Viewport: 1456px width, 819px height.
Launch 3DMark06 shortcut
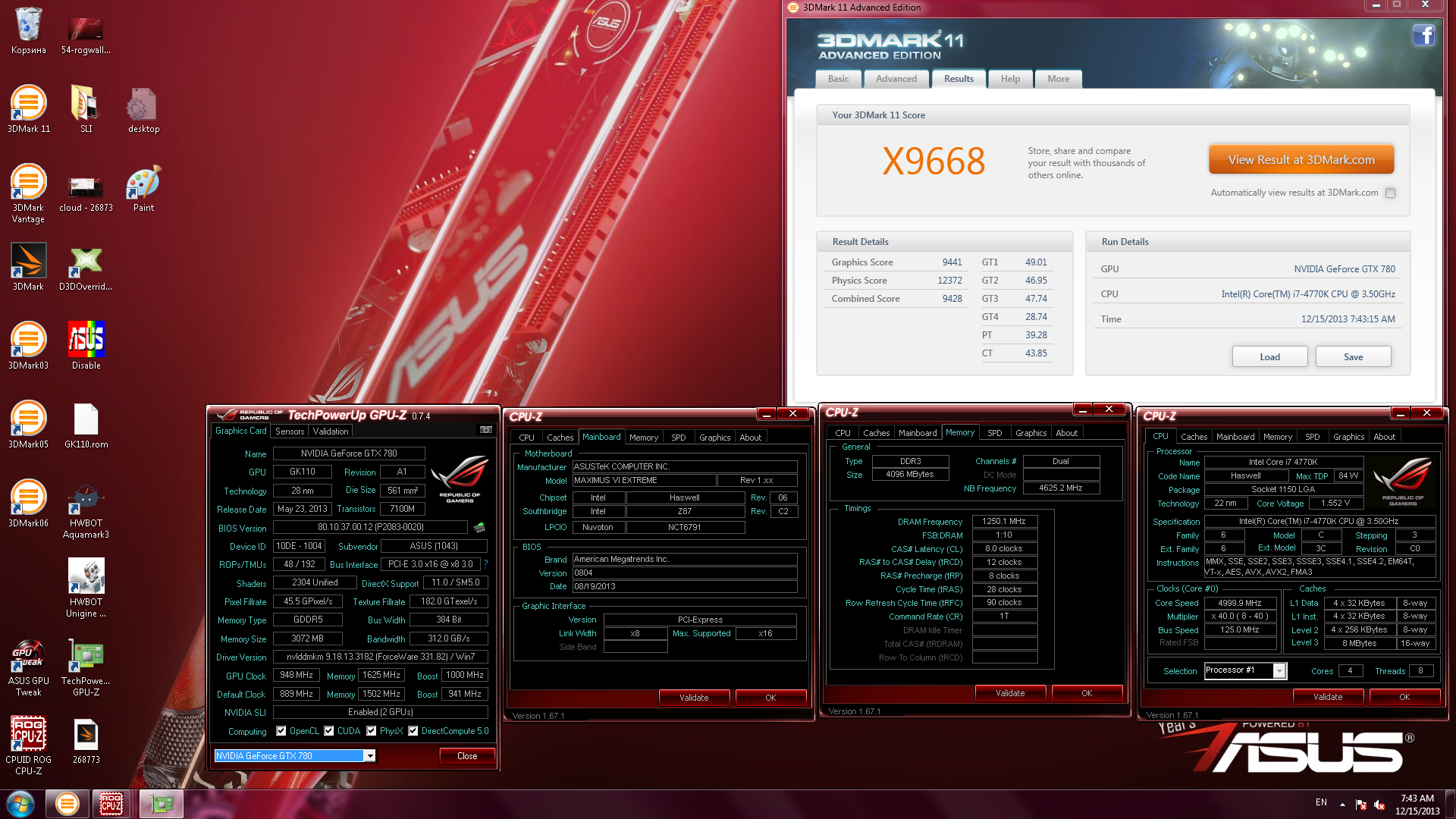[28, 504]
